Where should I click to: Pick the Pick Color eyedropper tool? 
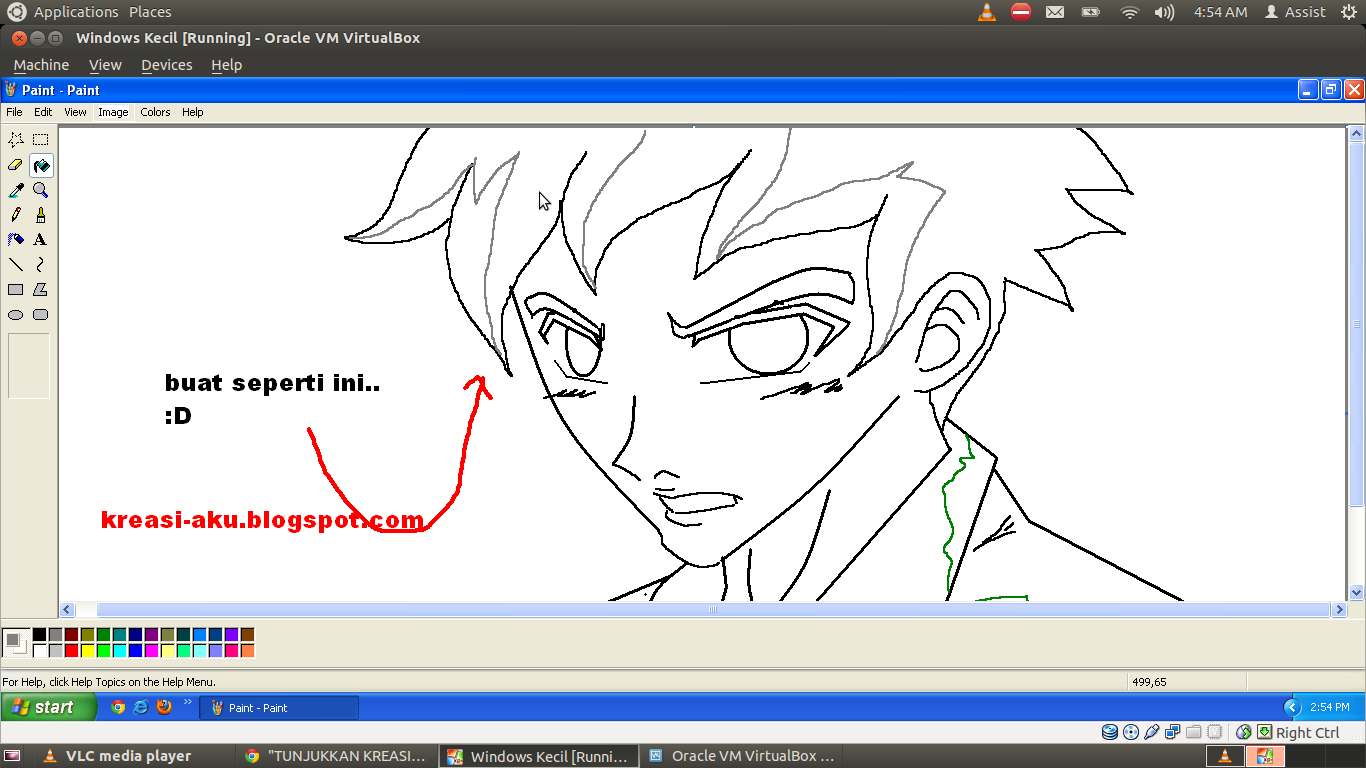[x=16, y=190]
